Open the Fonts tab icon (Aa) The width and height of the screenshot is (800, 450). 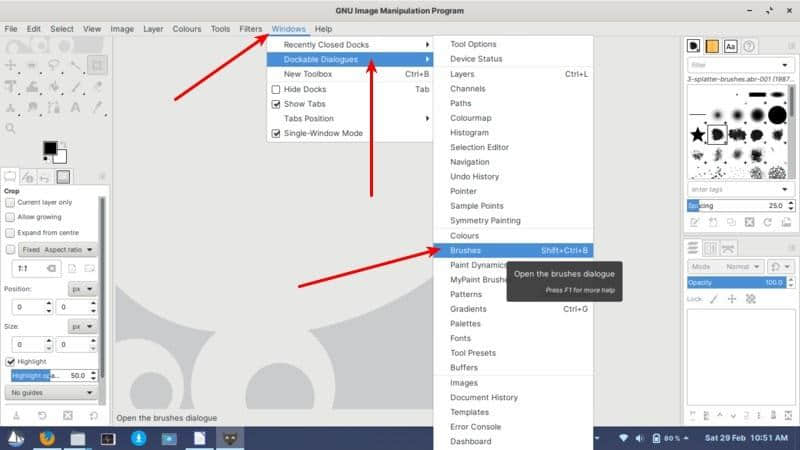[x=731, y=46]
